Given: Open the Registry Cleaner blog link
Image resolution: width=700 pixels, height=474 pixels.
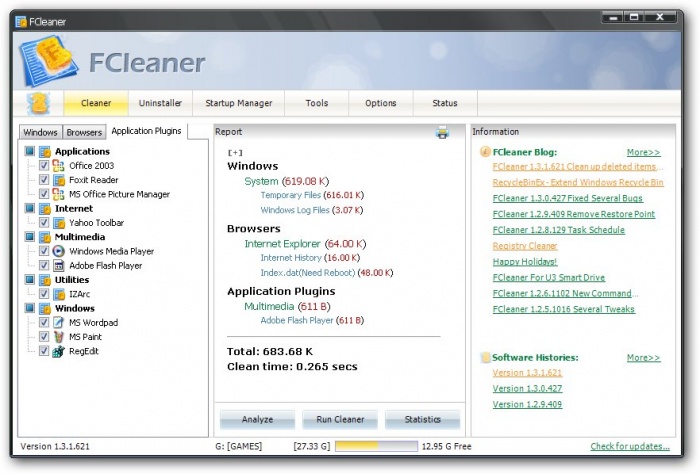Looking at the screenshot, I should (525, 246).
